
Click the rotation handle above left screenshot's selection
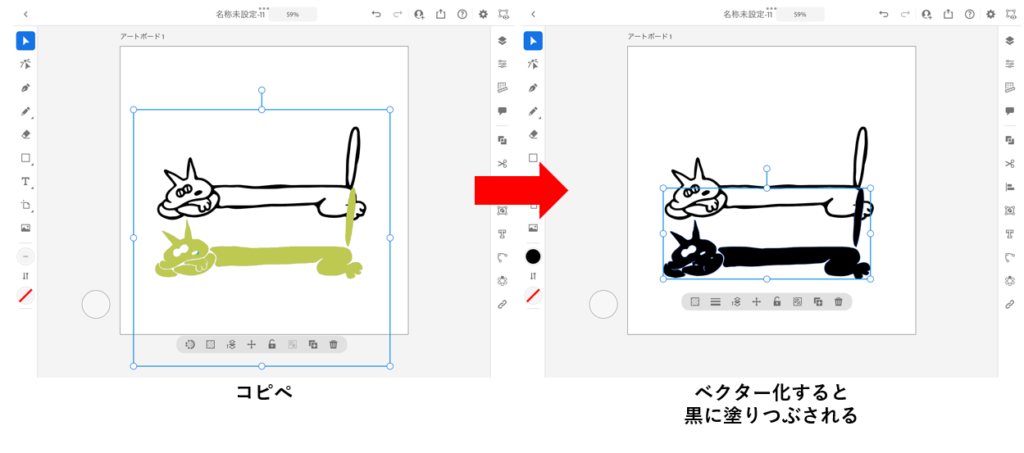(x=262, y=90)
